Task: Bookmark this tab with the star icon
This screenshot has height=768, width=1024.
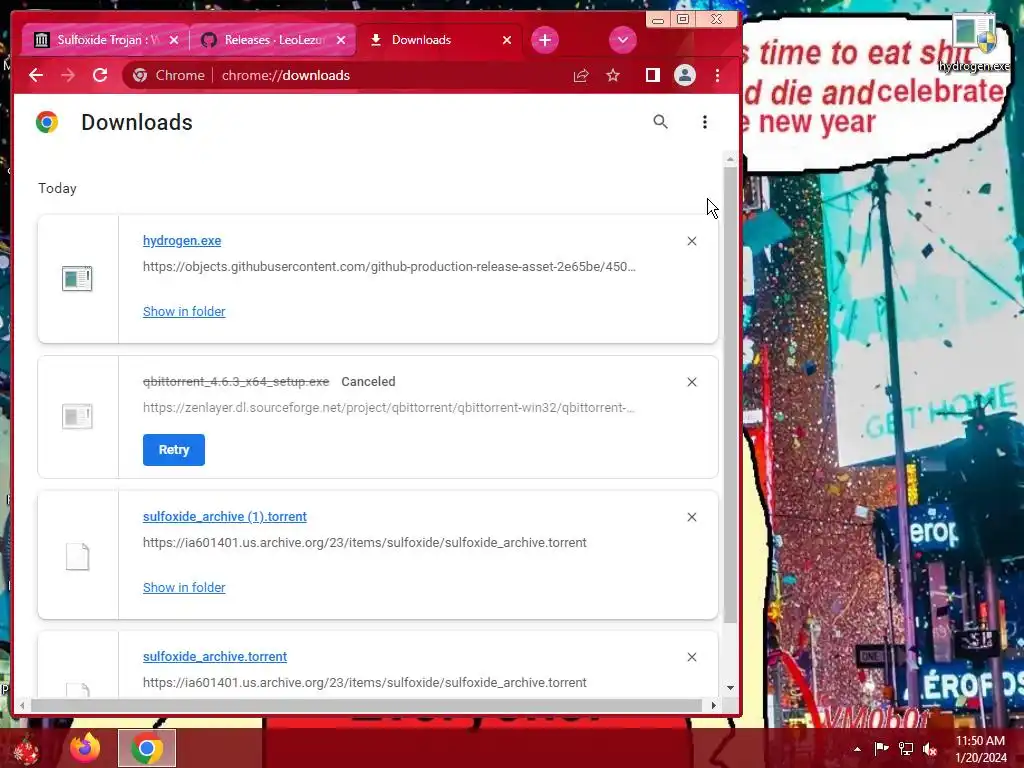Action: click(x=613, y=76)
